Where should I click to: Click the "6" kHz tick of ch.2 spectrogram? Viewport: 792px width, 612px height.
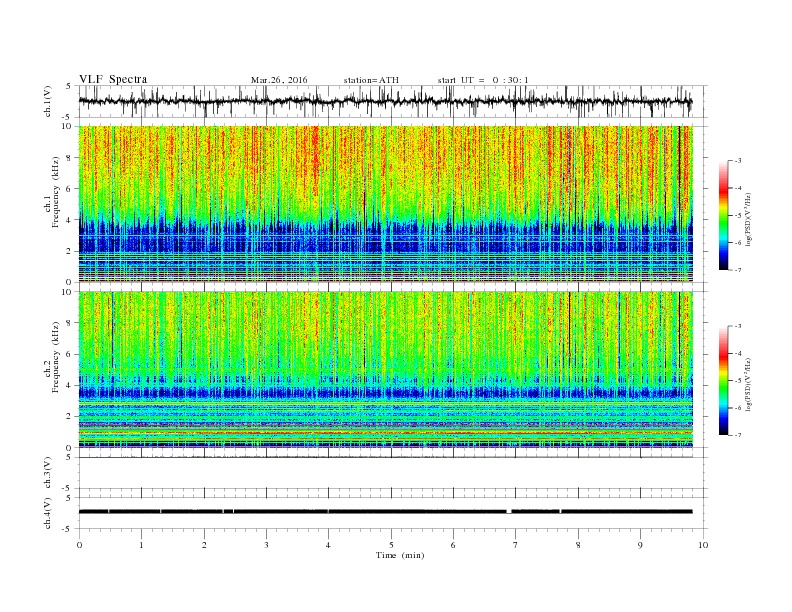click(70, 354)
